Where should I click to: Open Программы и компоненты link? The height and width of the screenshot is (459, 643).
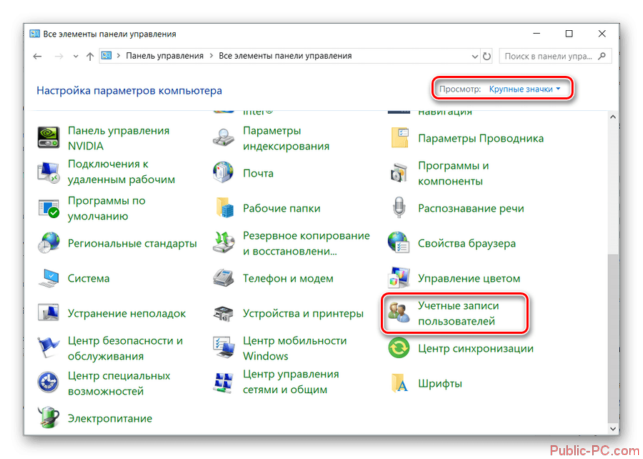point(454,173)
